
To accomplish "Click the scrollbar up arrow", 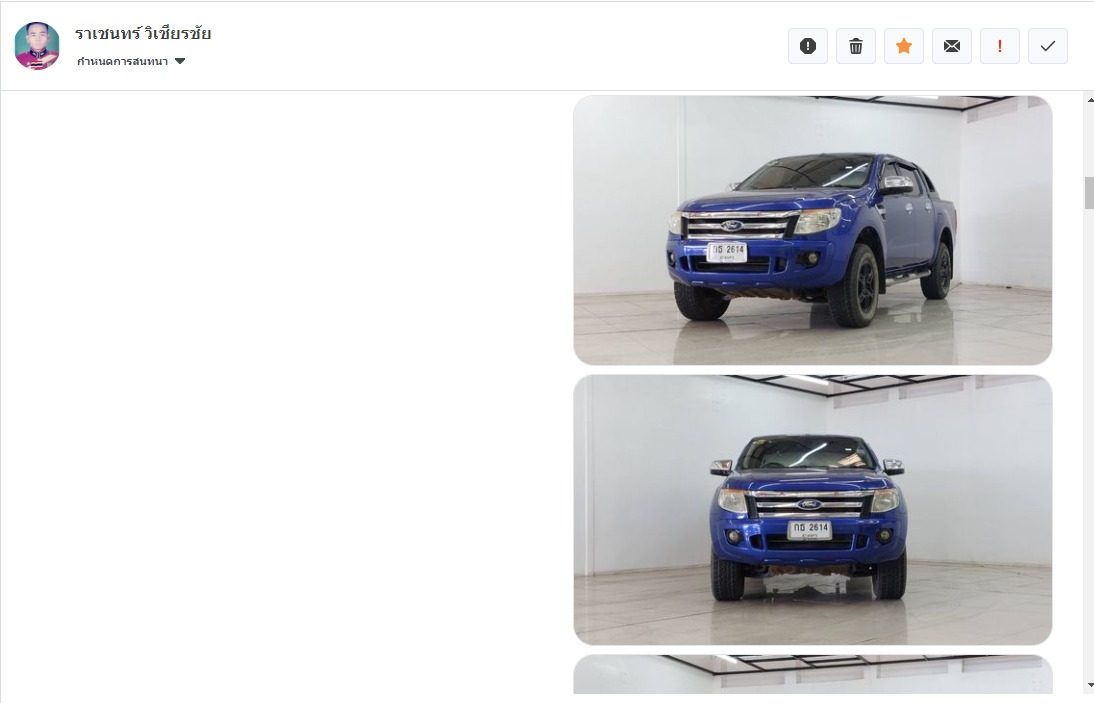I will click(1089, 100).
